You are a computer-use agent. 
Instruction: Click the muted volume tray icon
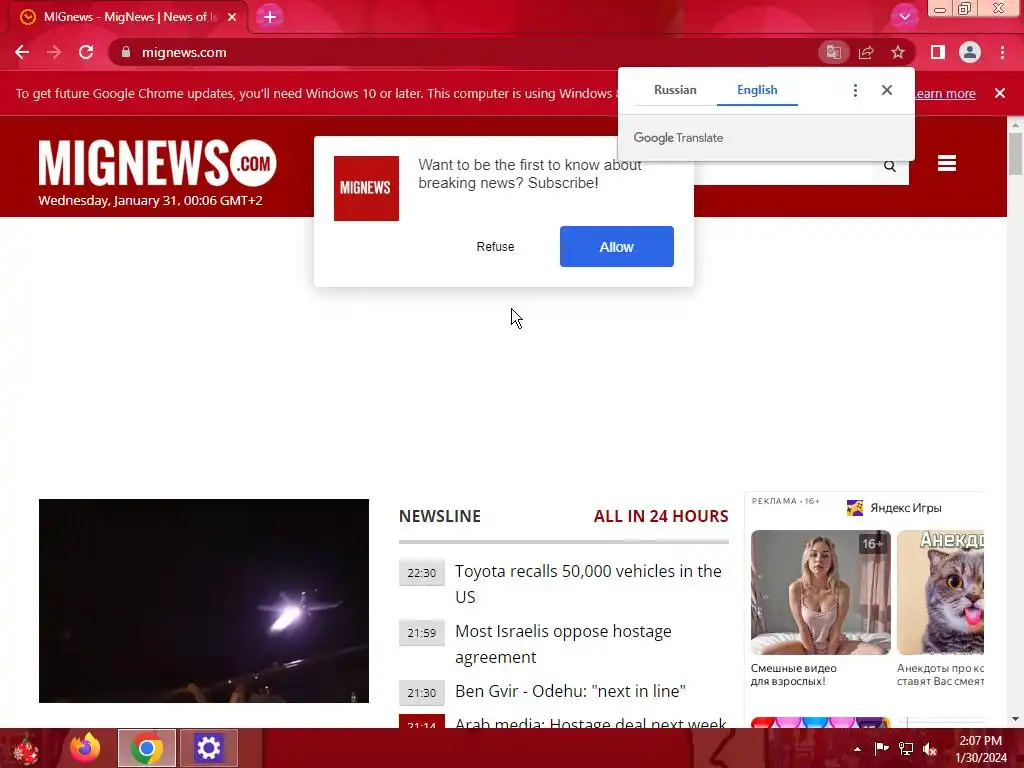tap(930, 749)
